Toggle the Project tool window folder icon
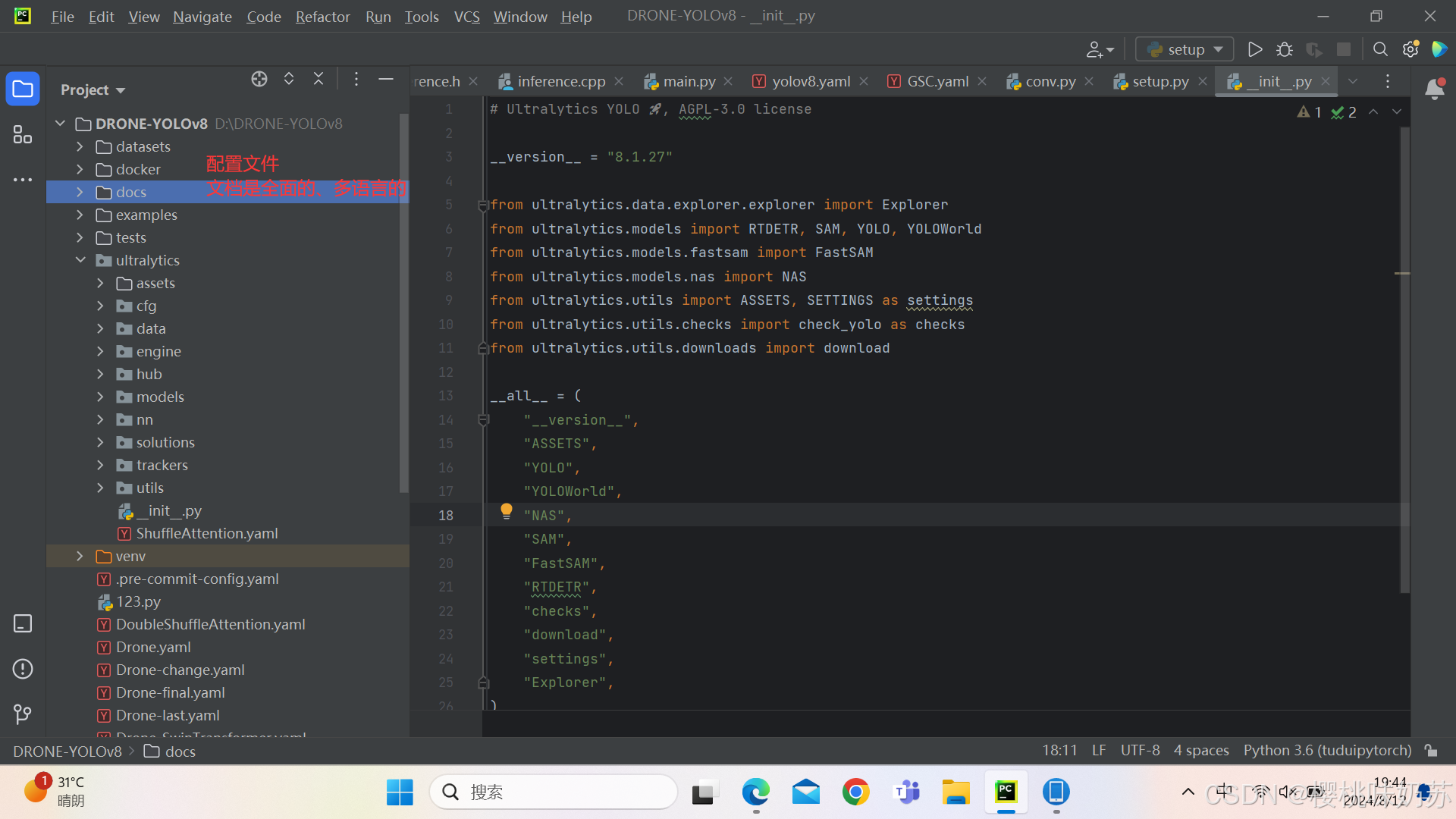Image resolution: width=1456 pixels, height=819 pixels. pyautogui.click(x=23, y=89)
